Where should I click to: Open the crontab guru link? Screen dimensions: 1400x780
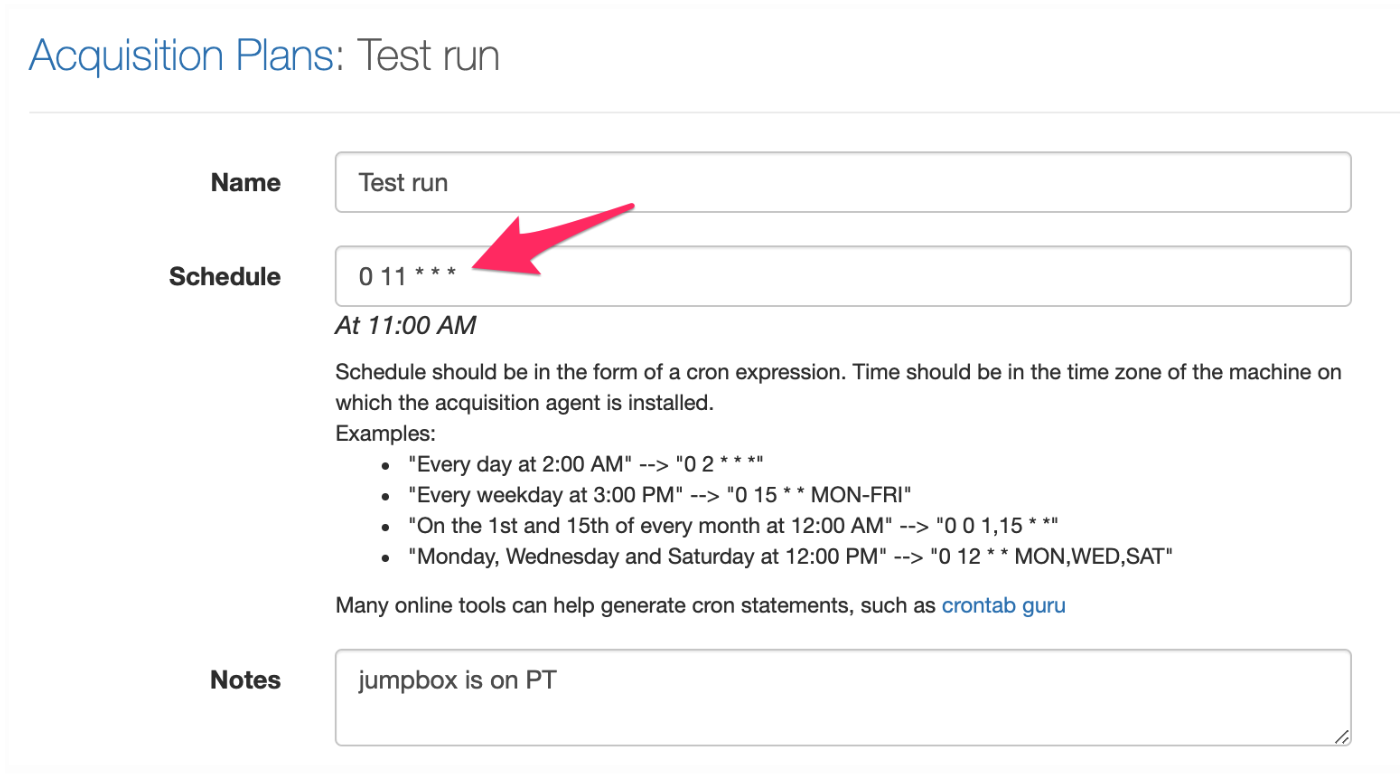coord(1003,605)
